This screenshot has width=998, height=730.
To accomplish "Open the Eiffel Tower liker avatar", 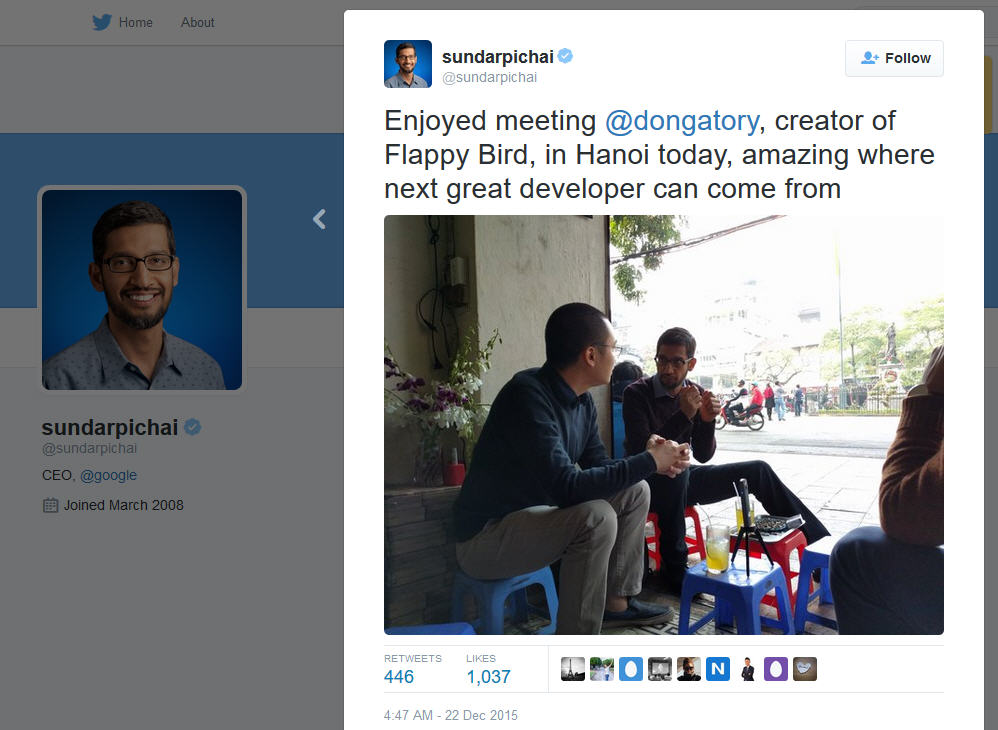I will tap(573, 669).
